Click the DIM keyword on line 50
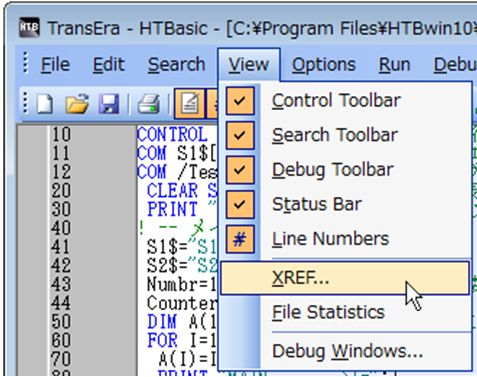The height and width of the screenshot is (377, 477). [162, 321]
